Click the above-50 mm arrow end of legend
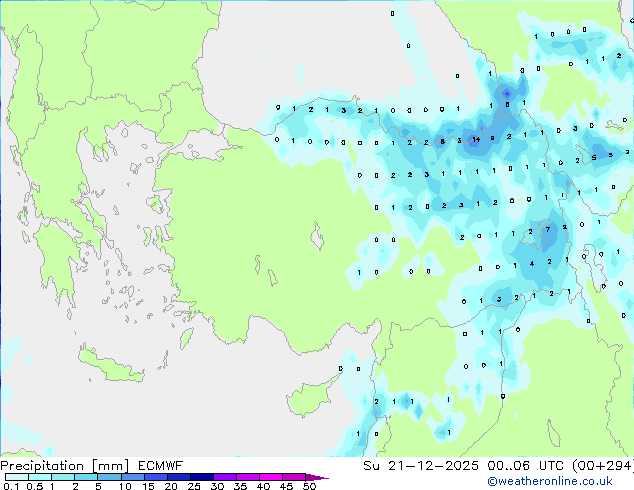Screen dimensions: 634x490 (317, 477)
